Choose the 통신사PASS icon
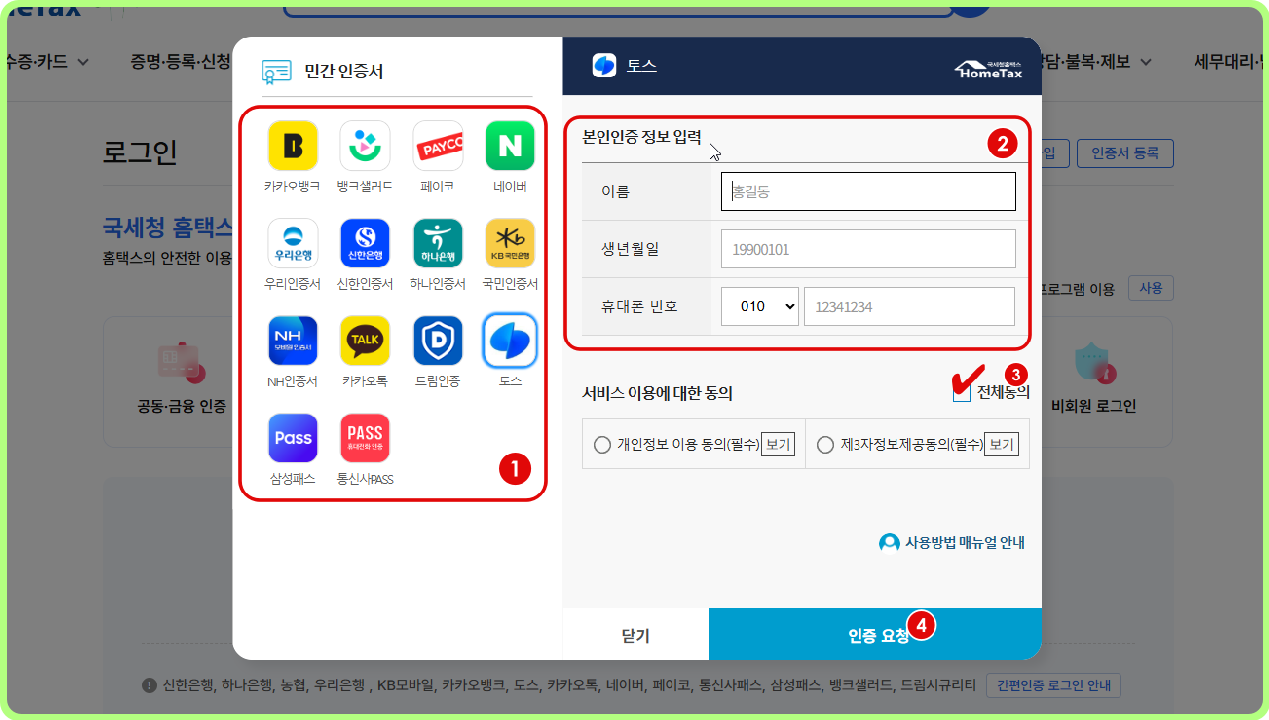The height and width of the screenshot is (720, 1269). point(364,438)
